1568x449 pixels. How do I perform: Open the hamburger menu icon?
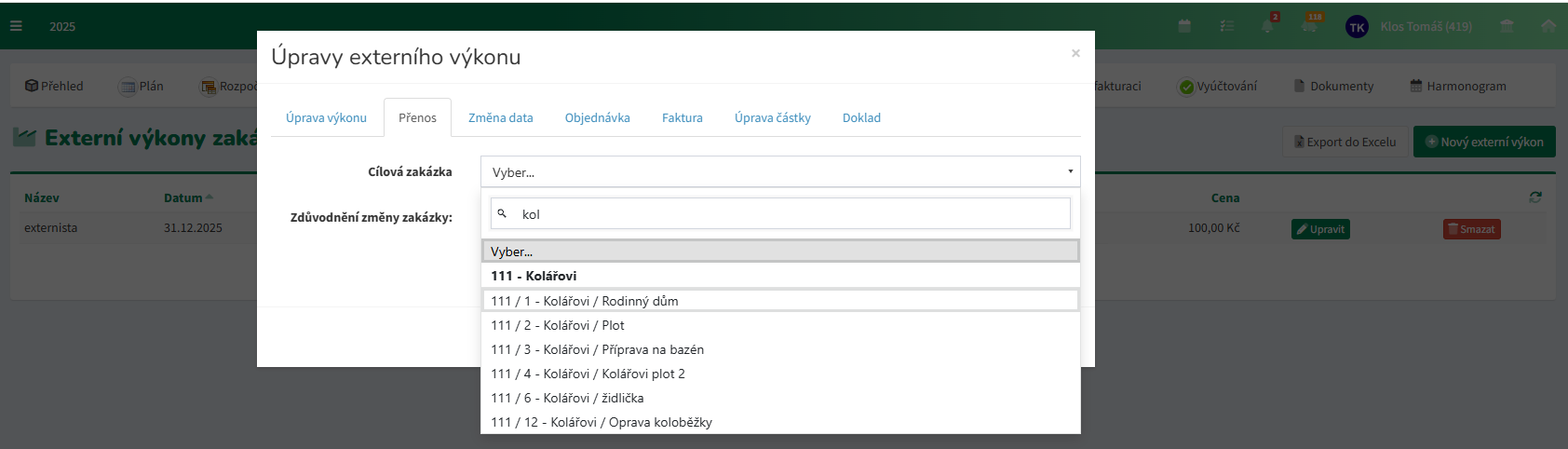pyautogui.click(x=16, y=26)
